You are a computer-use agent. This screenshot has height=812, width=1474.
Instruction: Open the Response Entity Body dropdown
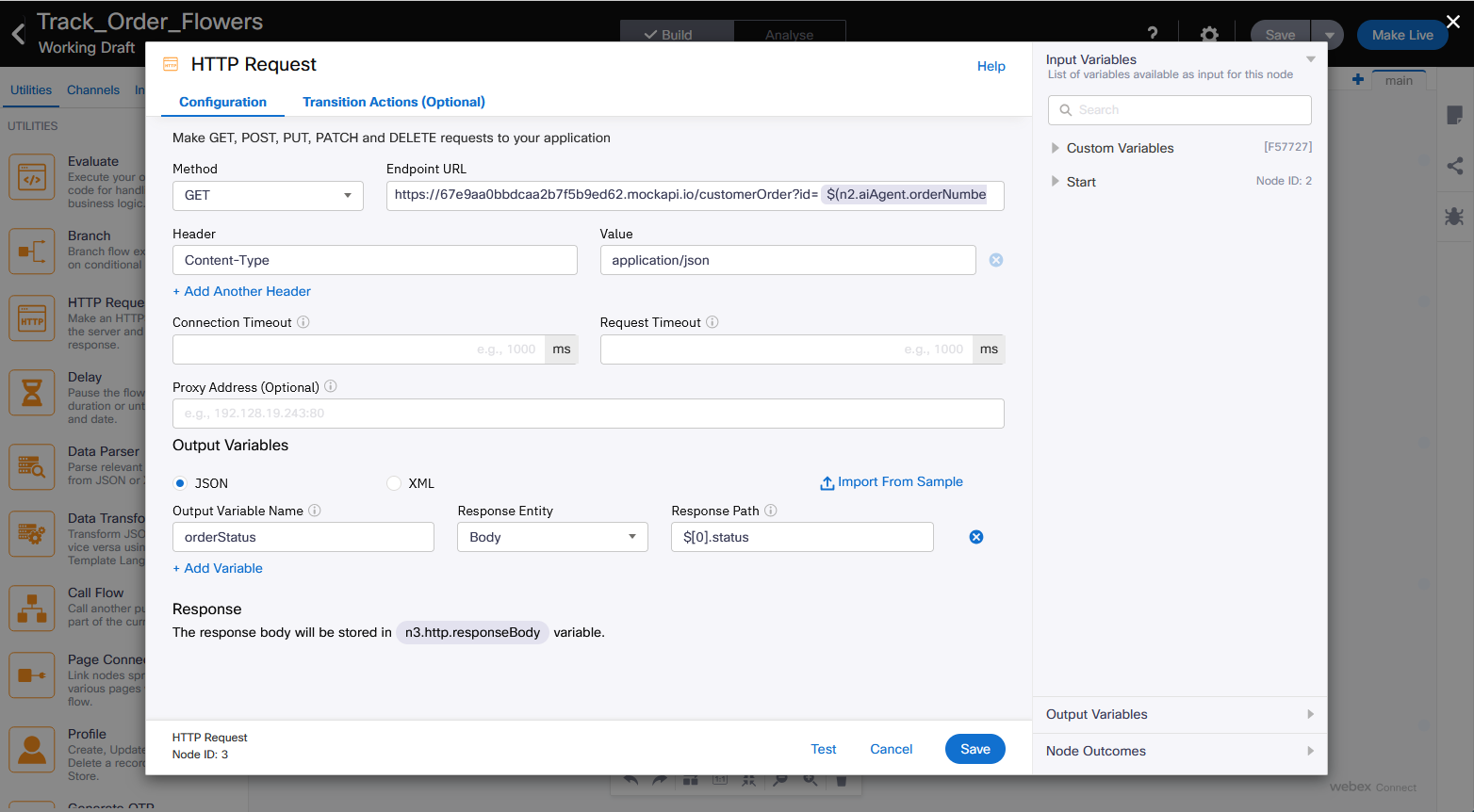[x=552, y=537]
